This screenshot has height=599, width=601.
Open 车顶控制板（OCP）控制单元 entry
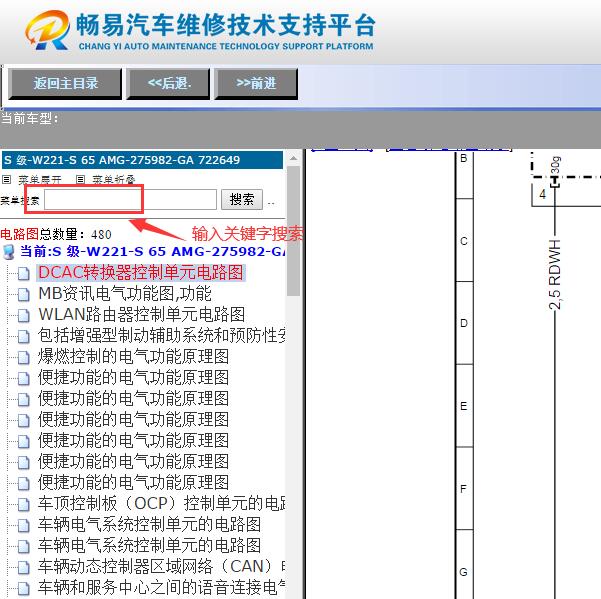click(161, 503)
